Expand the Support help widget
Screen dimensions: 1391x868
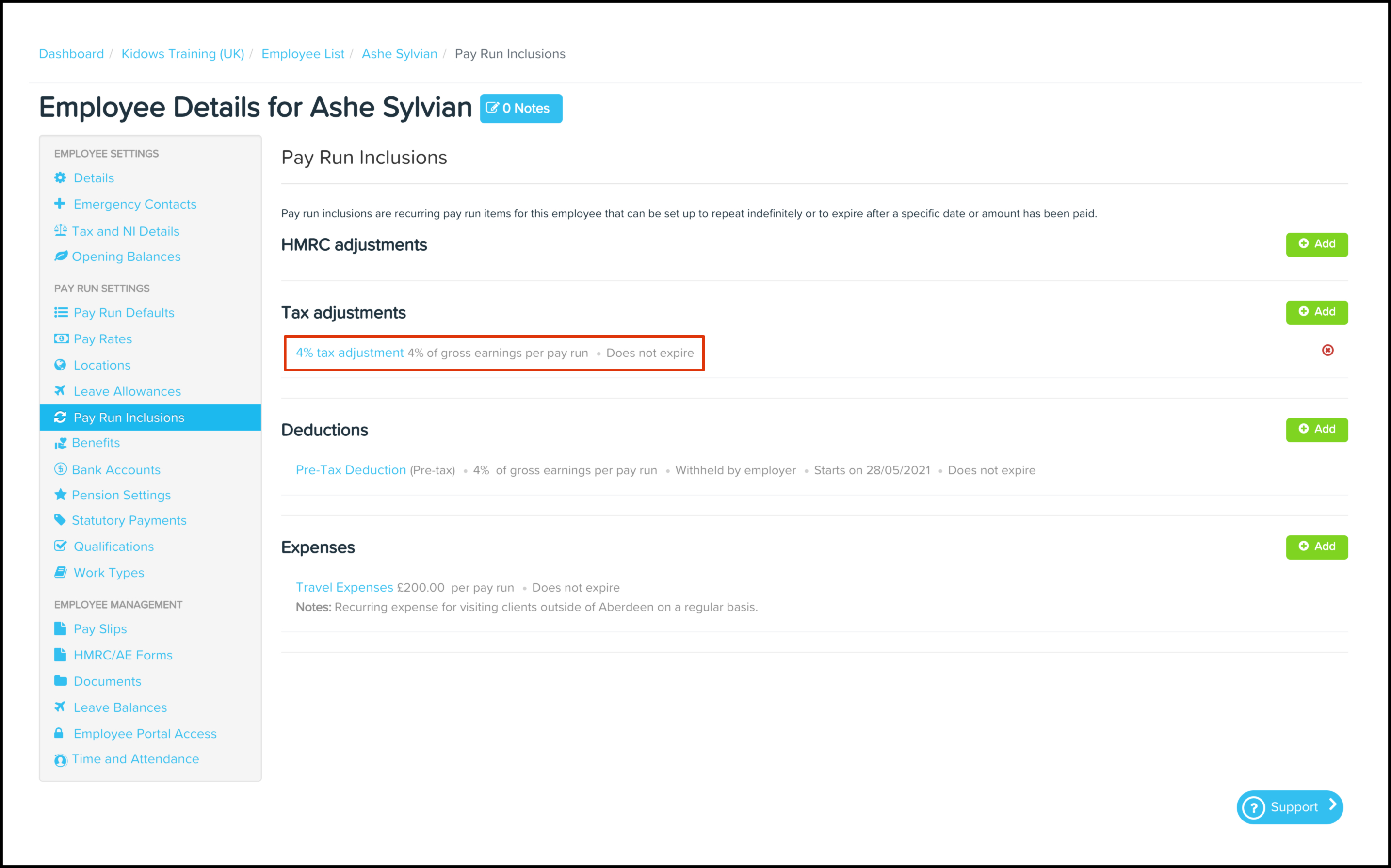click(x=1289, y=807)
